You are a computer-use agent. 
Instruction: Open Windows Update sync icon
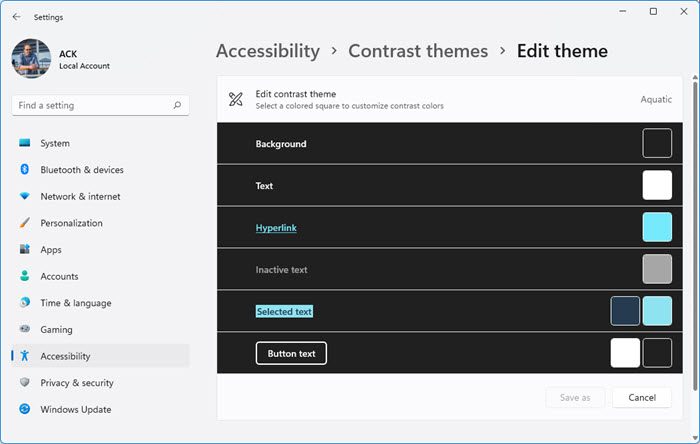point(25,409)
